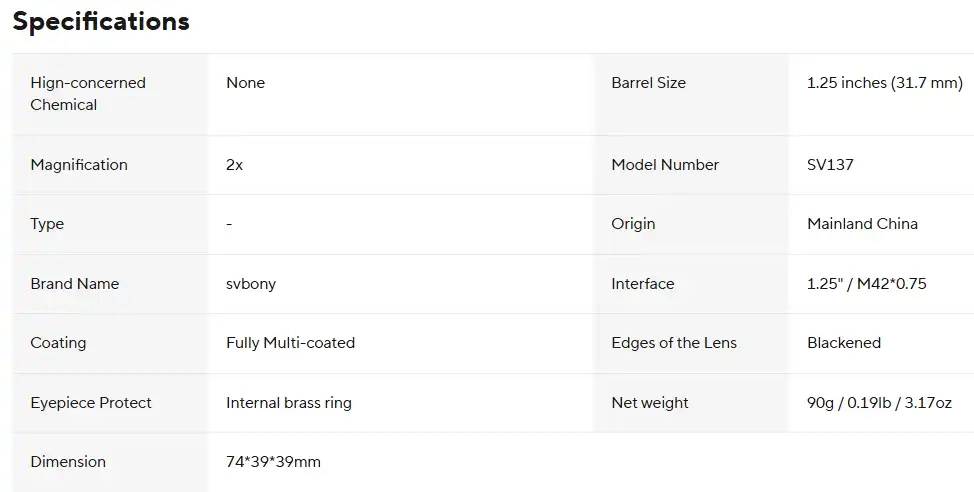Click the Model Number label

pyautogui.click(x=665, y=165)
